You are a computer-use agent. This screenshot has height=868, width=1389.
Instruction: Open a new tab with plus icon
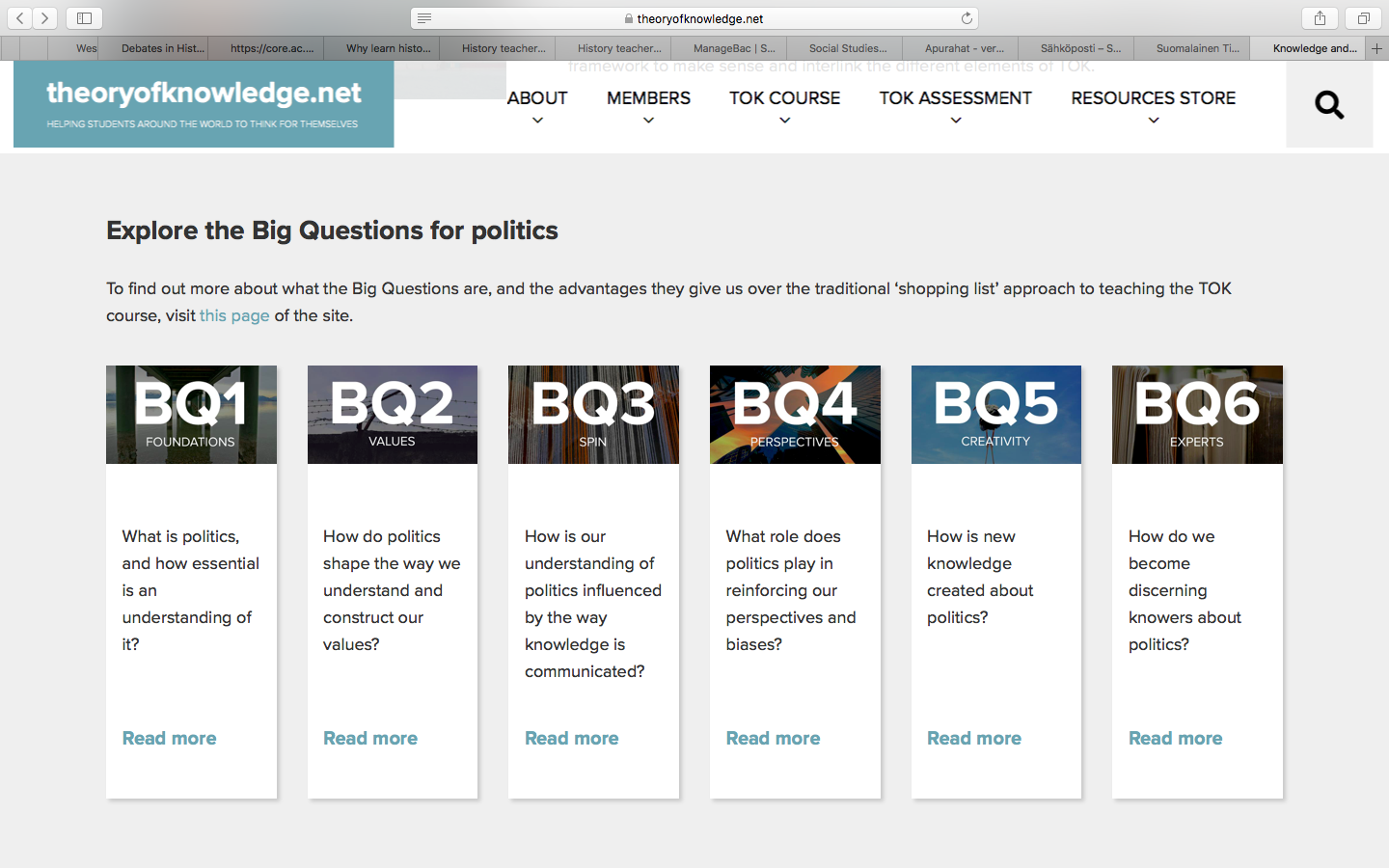tap(1376, 48)
